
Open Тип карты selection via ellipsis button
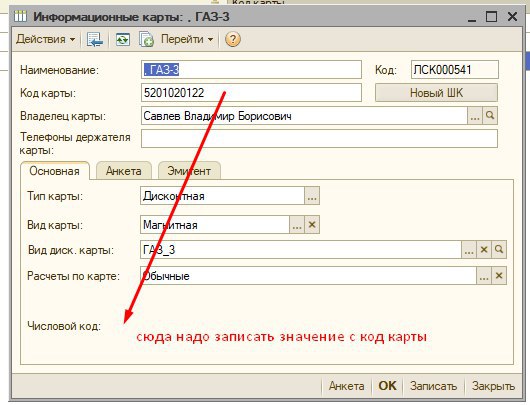coord(312,196)
